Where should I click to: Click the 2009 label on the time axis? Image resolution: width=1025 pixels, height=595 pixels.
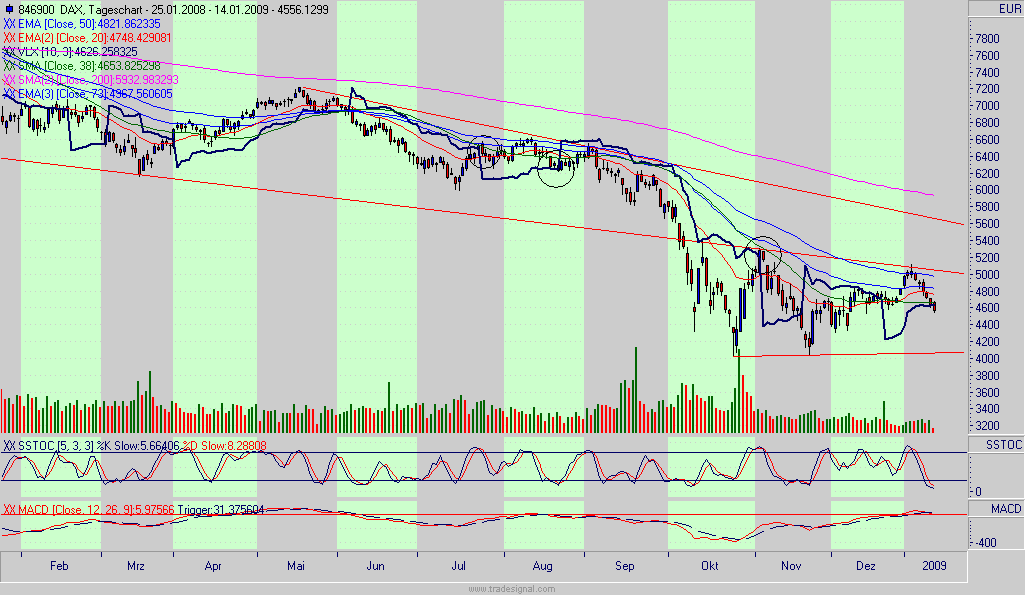coord(932,566)
